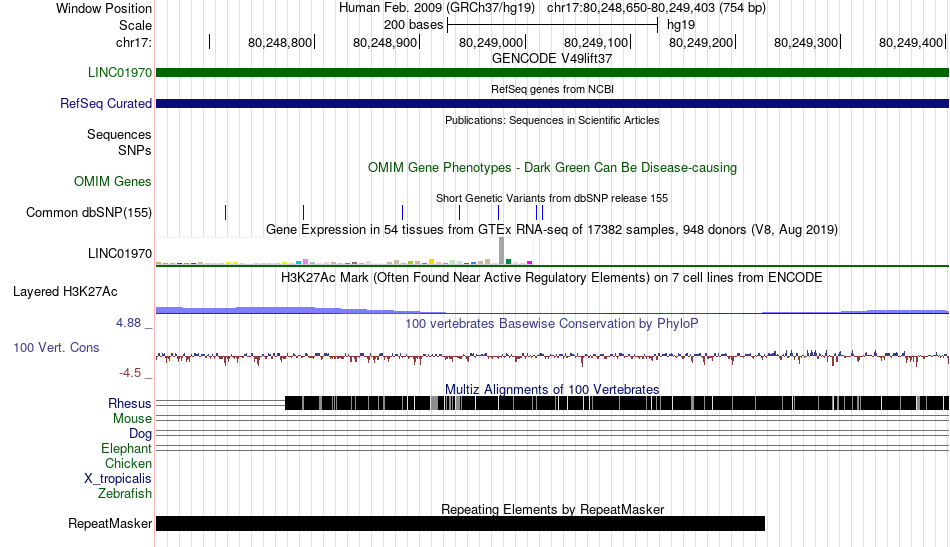Click the rightmost dbSNP variant tick

542,213
